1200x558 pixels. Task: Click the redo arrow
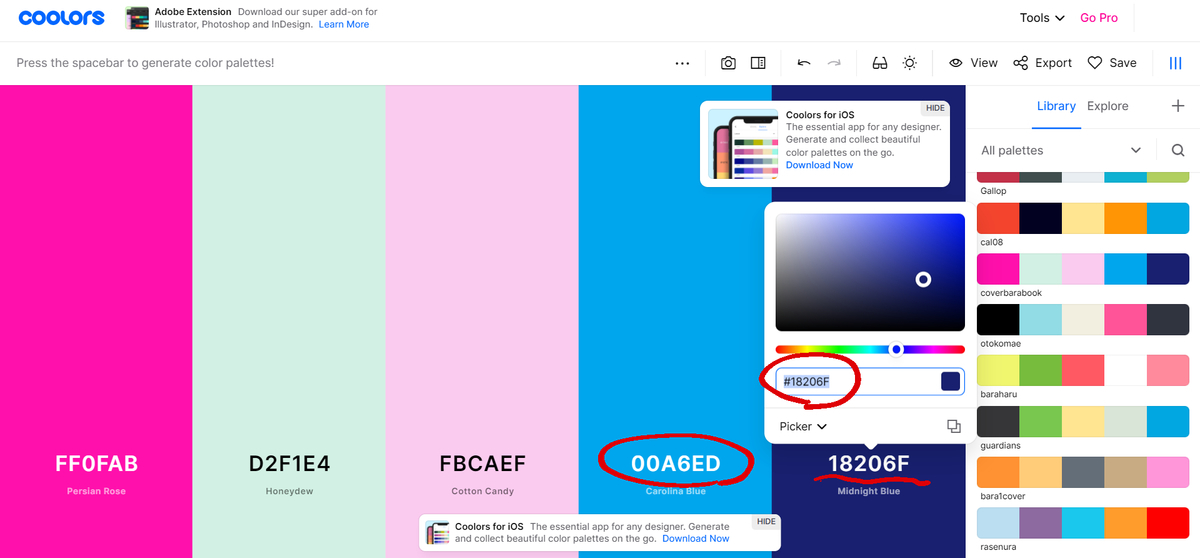coord(834,63)
